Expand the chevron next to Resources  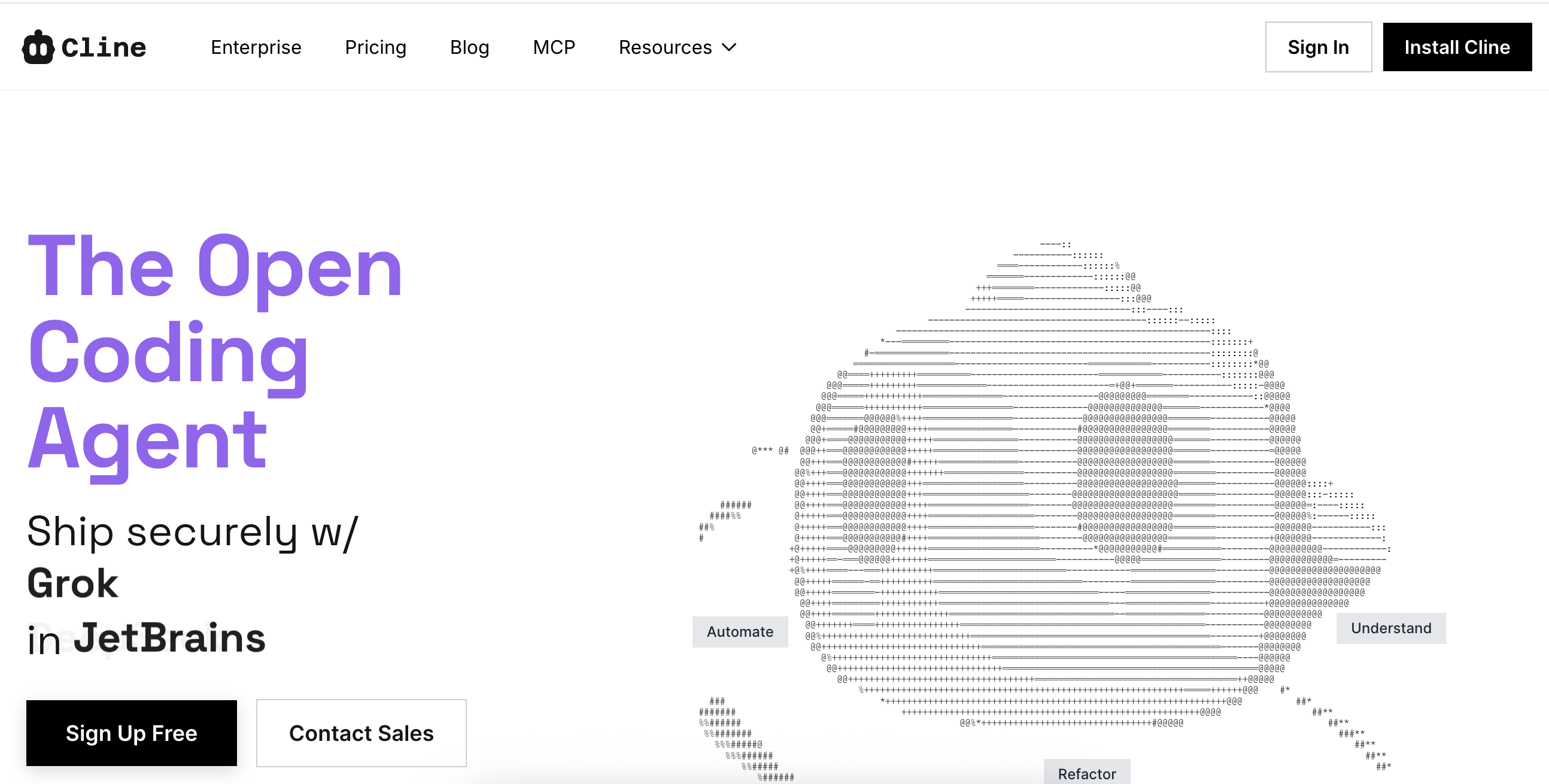coord(730,47)
